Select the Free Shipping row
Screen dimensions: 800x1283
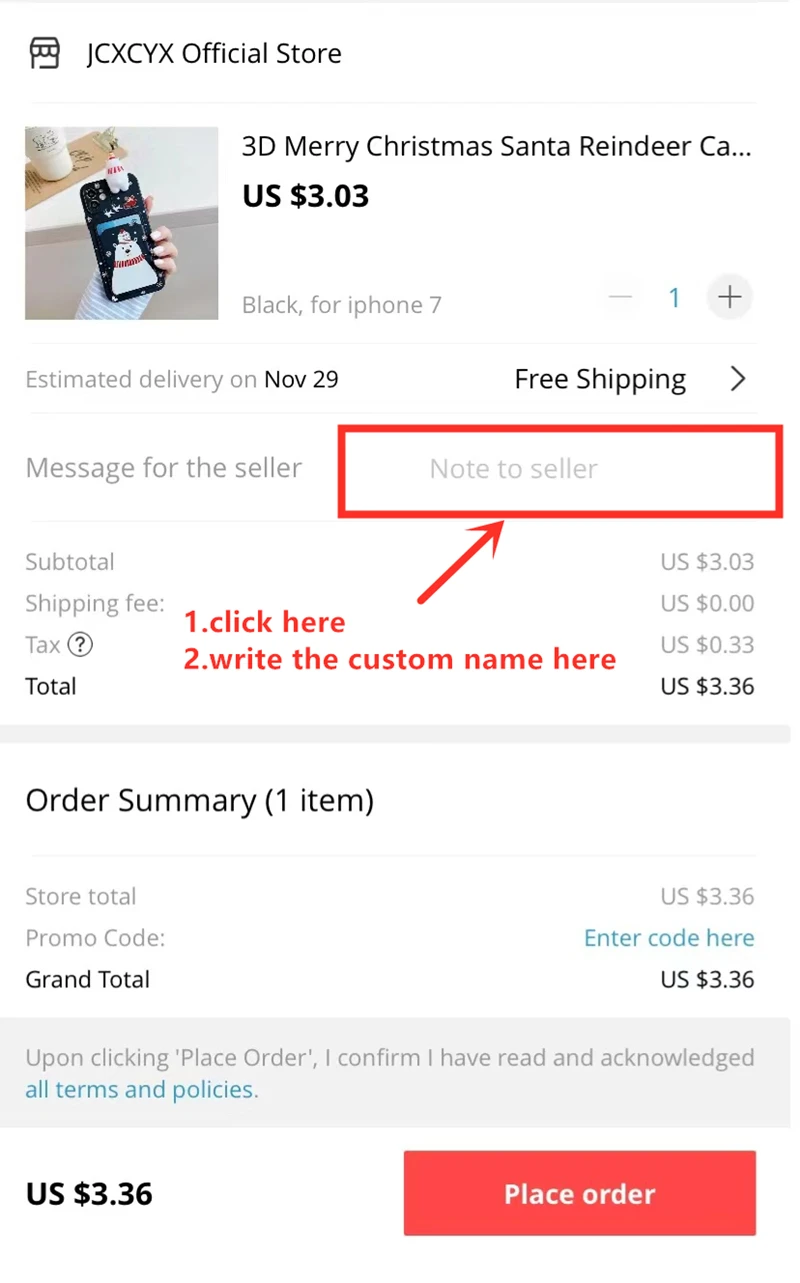390,379
